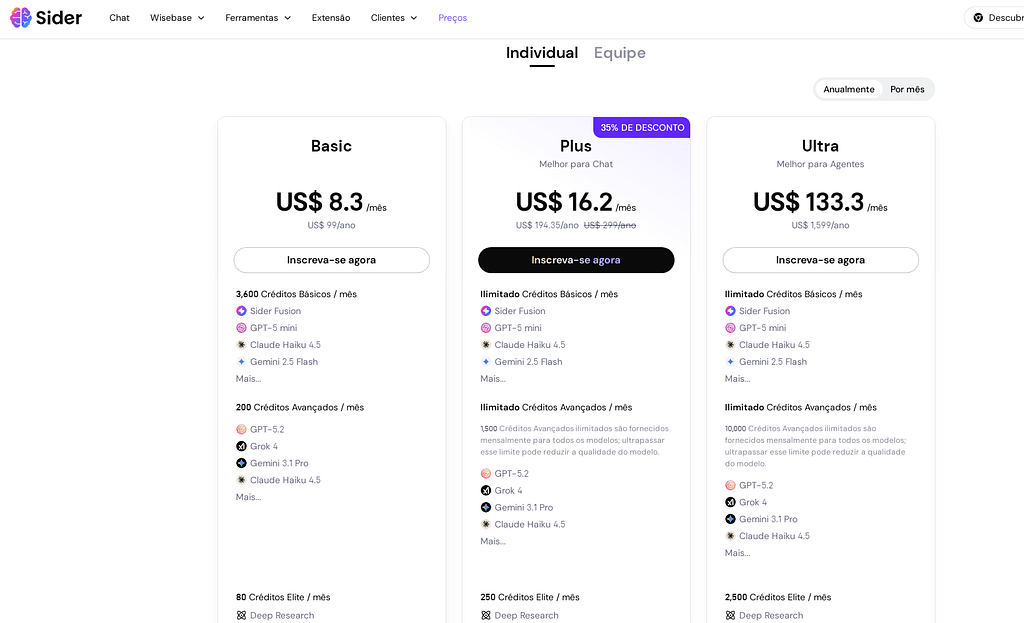Expand the Ferramentas dropdown menu
Viewport: 1024px width, 623px height.
(x=258, y=18)
